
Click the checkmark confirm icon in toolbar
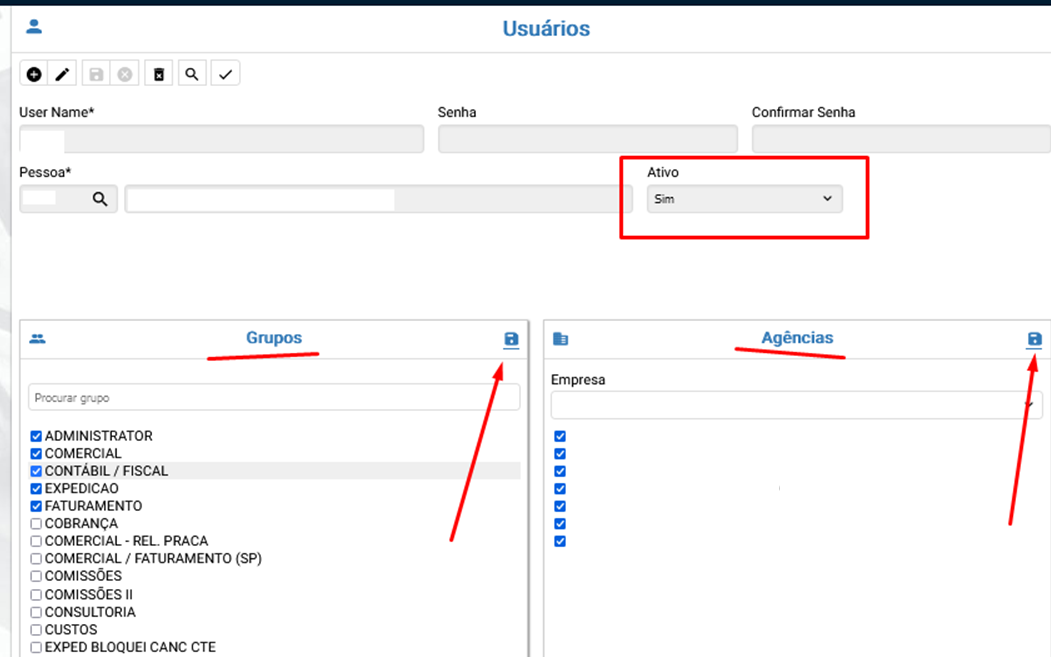(225, 74)
